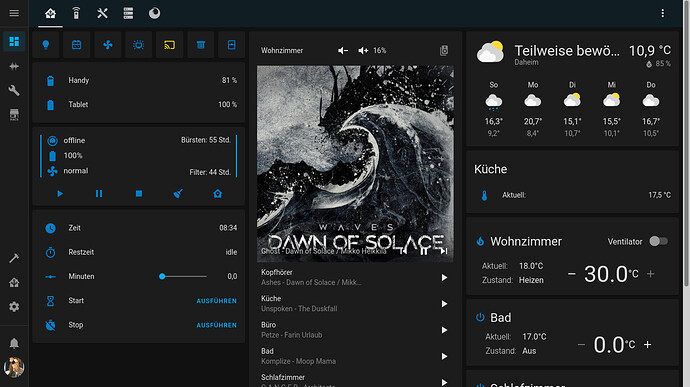Click the Bad thermostat power icon
690x387 pixels.
click(480, 317)
